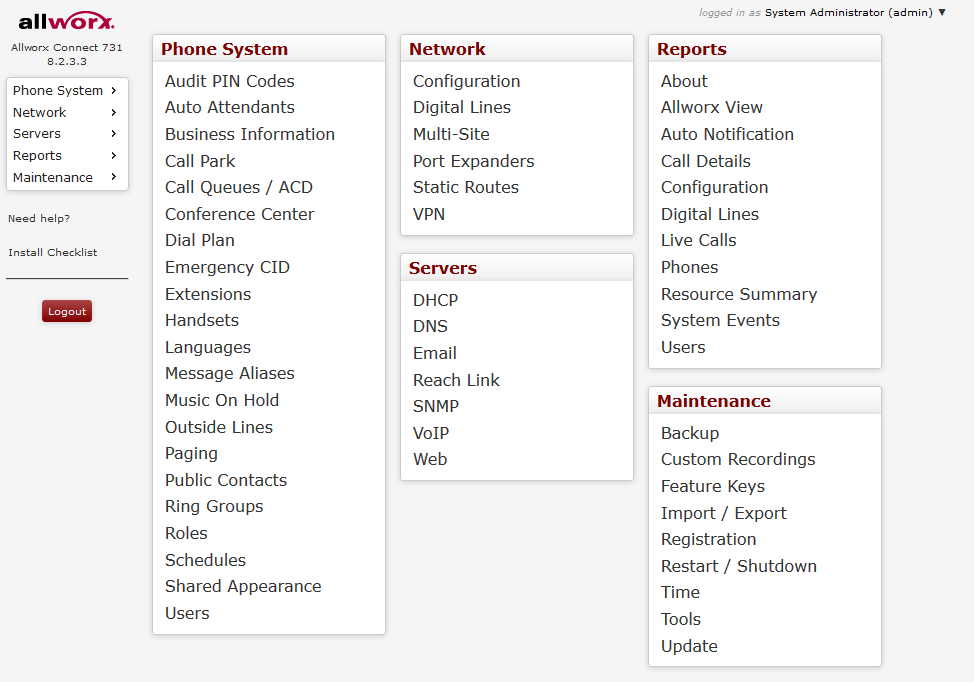The image size is (974, 682).
Task: Go to Auto Attendants page
Action: [230, 107]
